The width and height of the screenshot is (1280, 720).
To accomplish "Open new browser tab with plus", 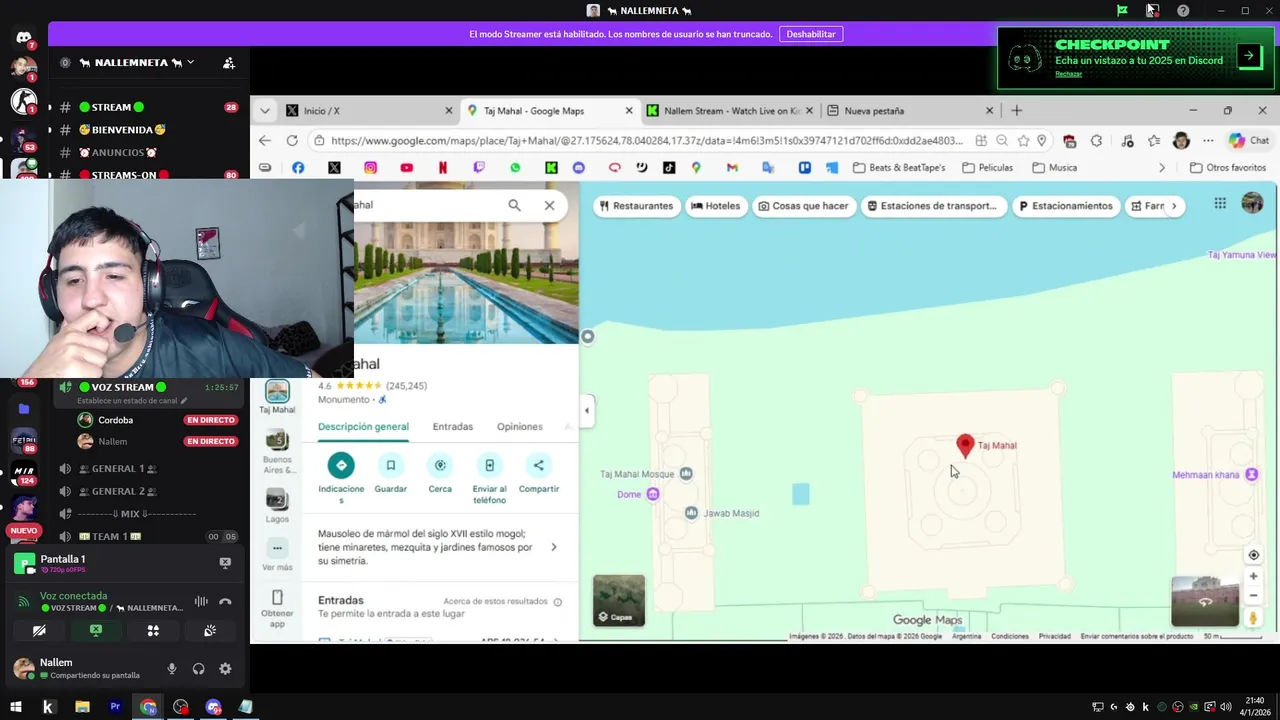I will coord(1017,110).
